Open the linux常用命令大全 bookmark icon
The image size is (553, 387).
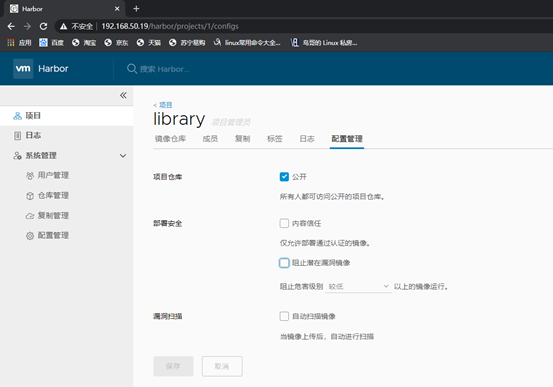pyautogui.click(x=218, y=43)
